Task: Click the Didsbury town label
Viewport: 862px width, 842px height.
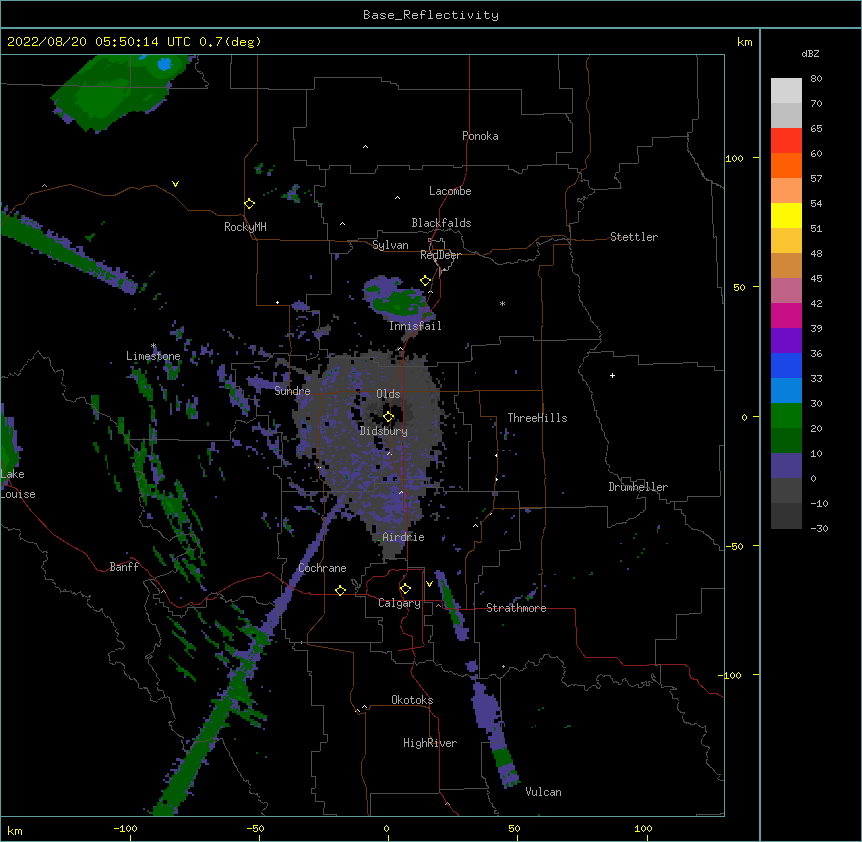Action: [384, 431]
